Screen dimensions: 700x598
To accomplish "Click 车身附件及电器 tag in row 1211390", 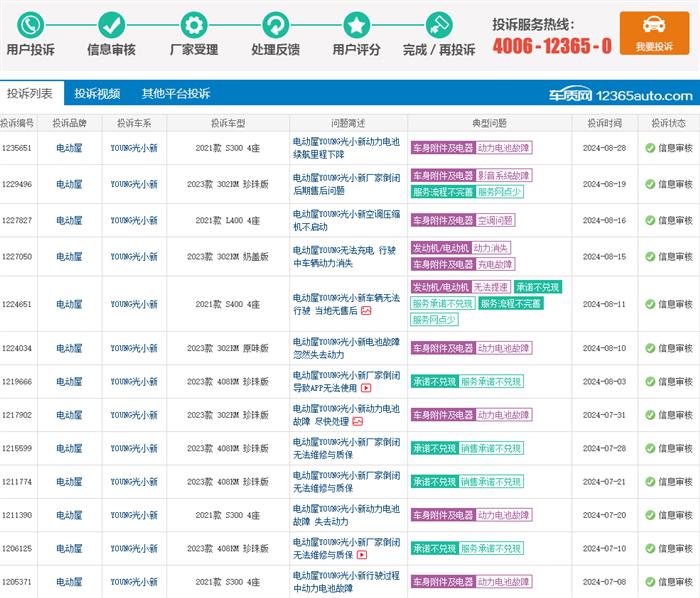I will pos(443,515).
